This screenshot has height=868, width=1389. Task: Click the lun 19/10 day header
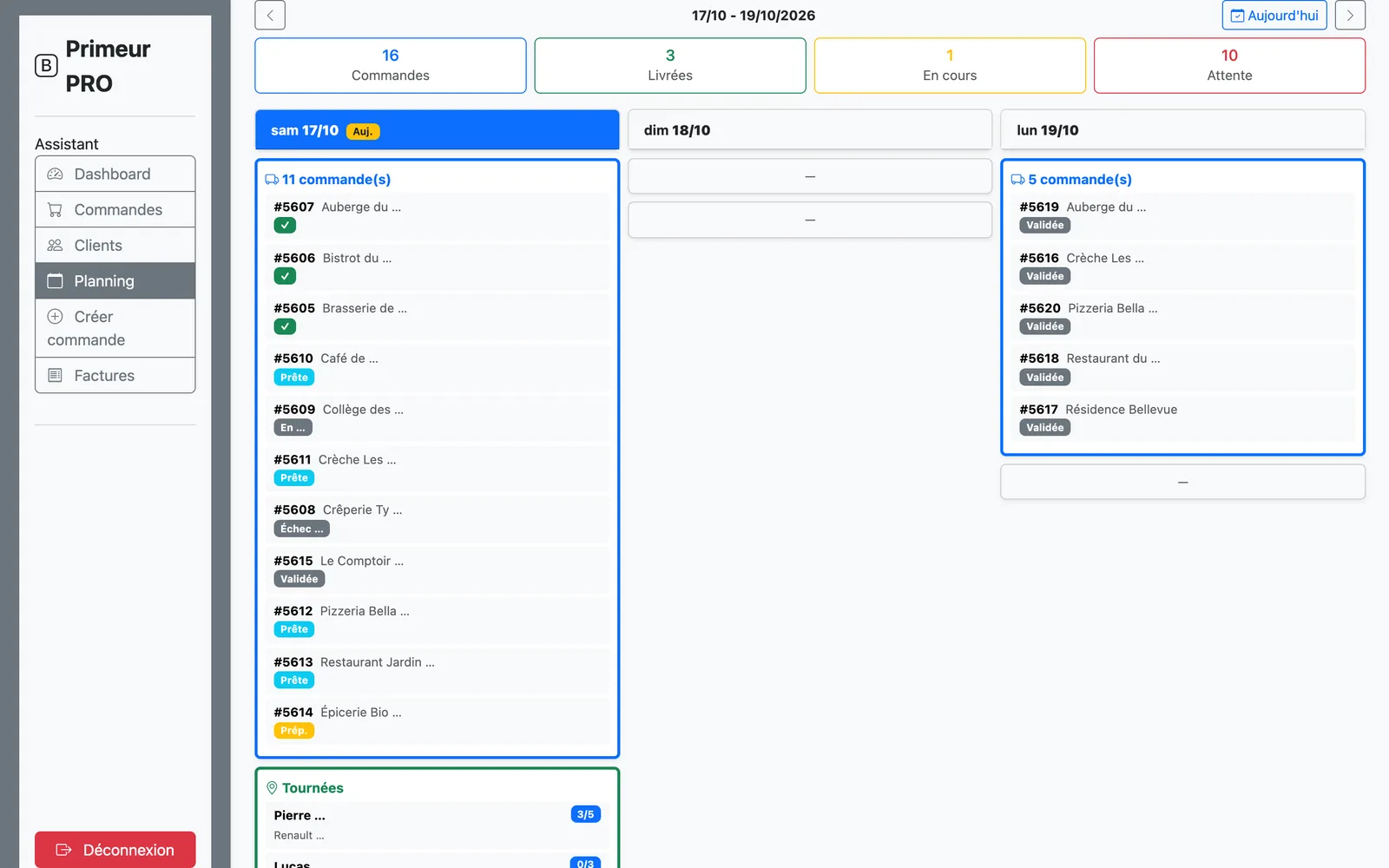point(1182,130)
